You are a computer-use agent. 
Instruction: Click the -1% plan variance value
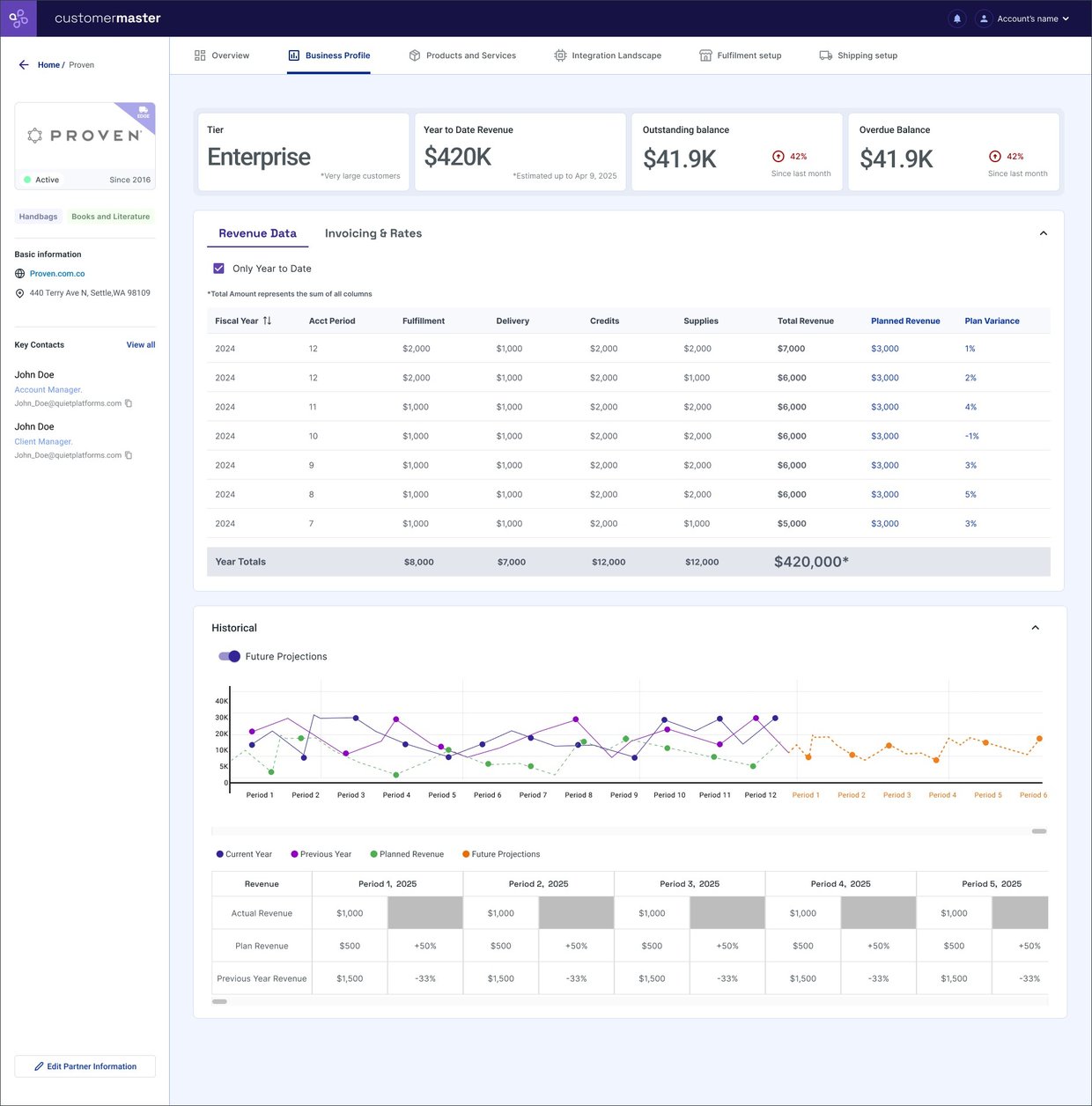point(971,436)
